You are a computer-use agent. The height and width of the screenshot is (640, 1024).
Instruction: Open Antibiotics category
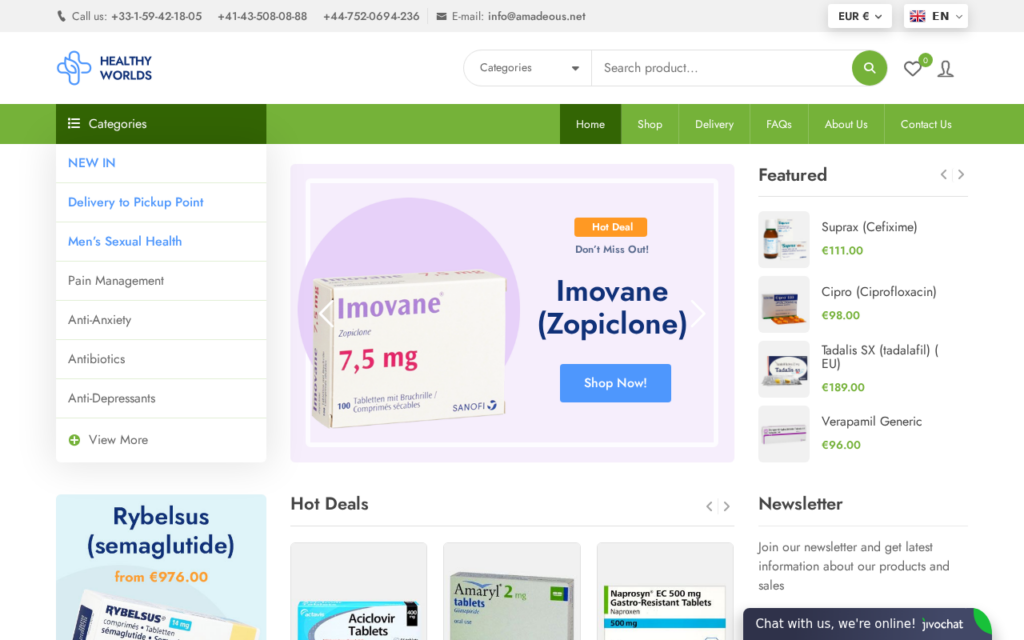(96, 359)
